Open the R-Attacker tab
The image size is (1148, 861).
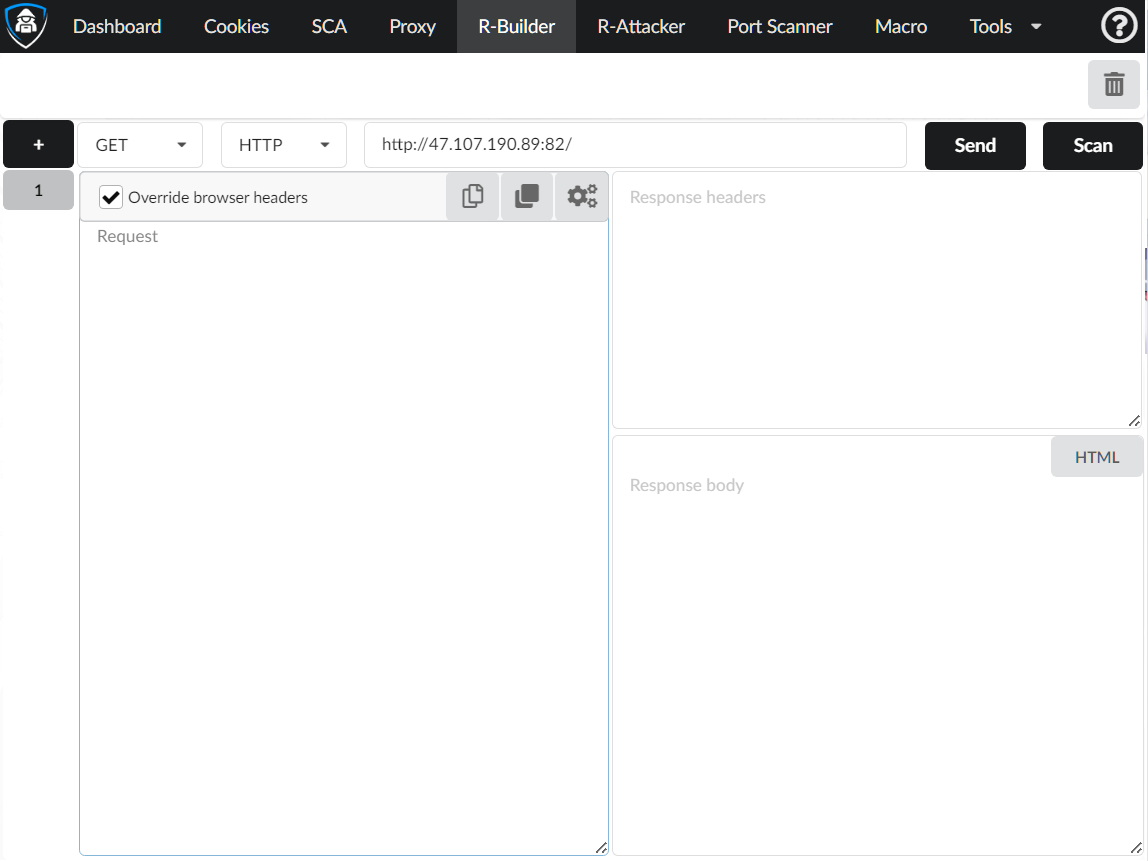pos(641,27)
